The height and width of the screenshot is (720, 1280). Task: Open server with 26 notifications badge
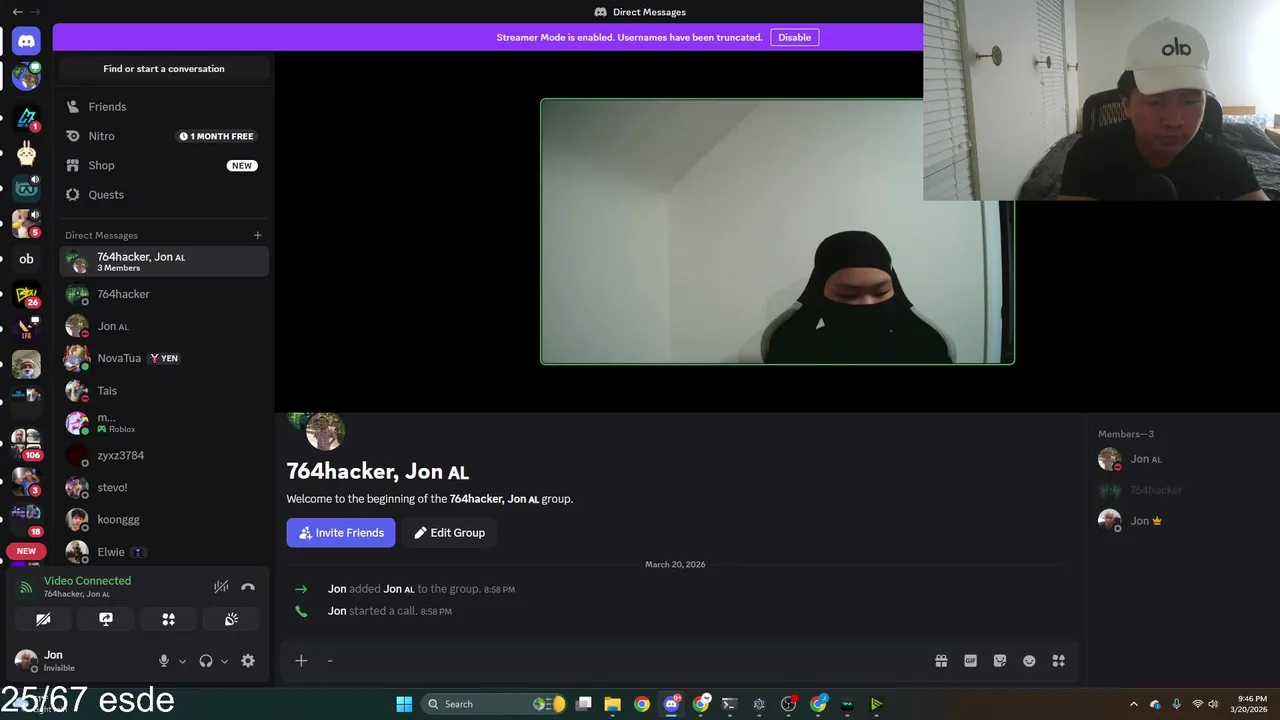(x=26, y=296)
